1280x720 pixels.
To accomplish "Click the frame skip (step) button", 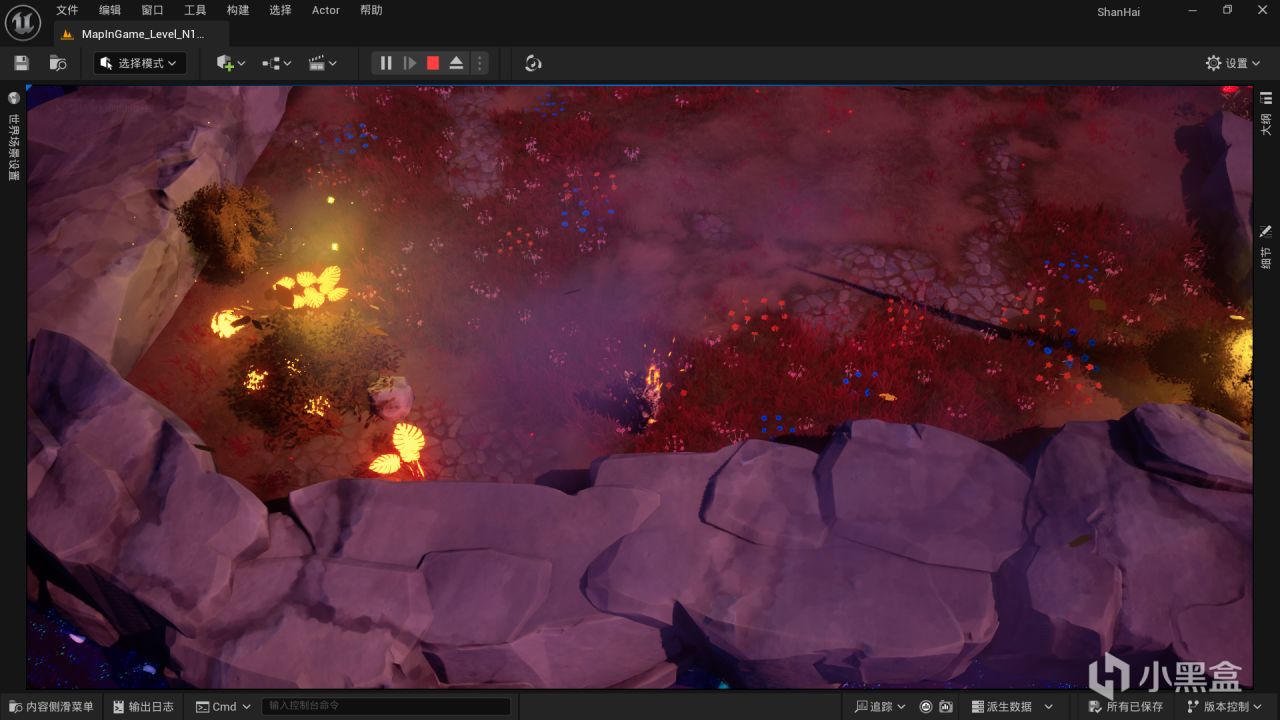I will pyautogui.click(x=410, y=63).
